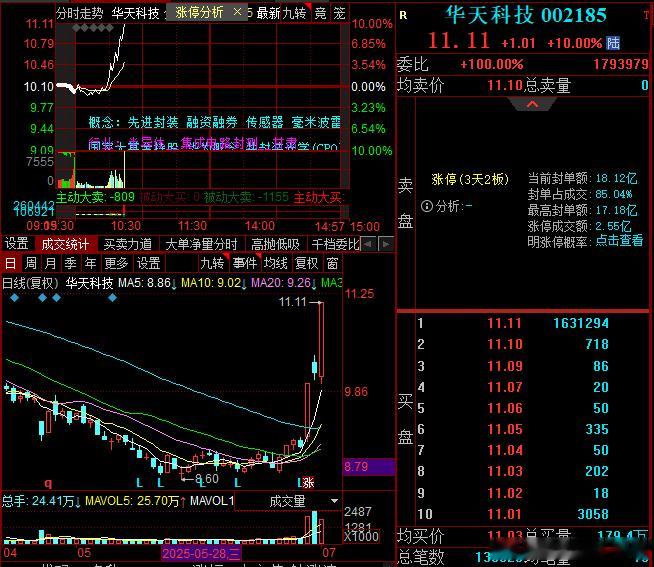The image size is (654, 567).
Task: Select 季 quarterly period
Action: pos(70,263)
